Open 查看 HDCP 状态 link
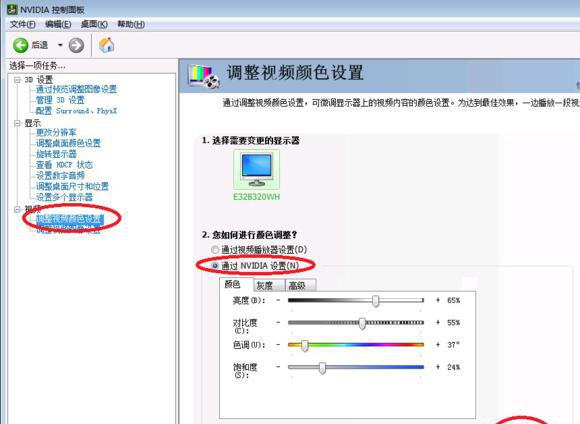Viewport: 580px width, 424px height. 64,164
